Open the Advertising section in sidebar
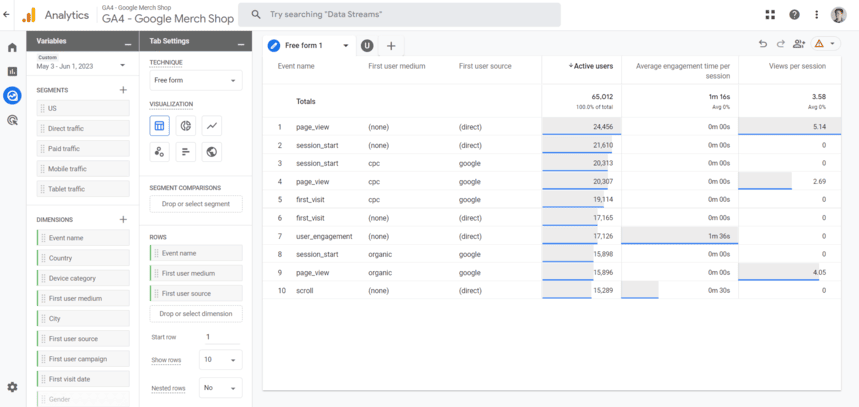This screenshot has width=859, height=407. click(x=12, y=120)
